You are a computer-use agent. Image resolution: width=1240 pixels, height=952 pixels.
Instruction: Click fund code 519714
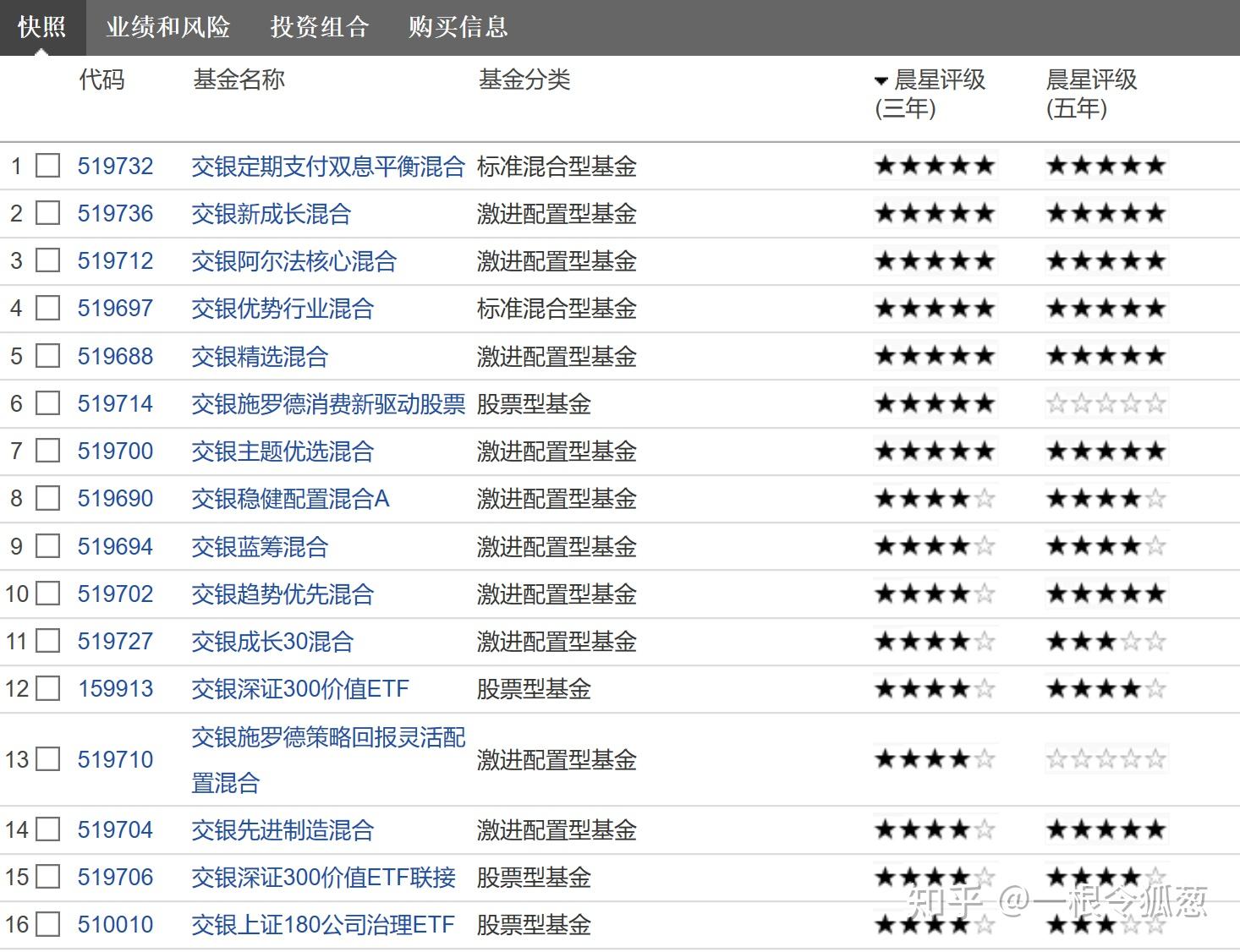(116, 403)
